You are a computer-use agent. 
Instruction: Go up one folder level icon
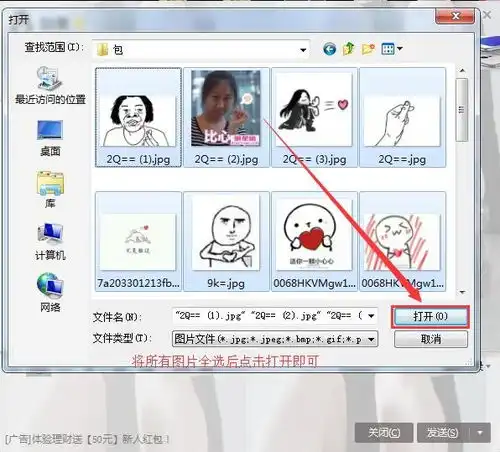click(349, 49)
